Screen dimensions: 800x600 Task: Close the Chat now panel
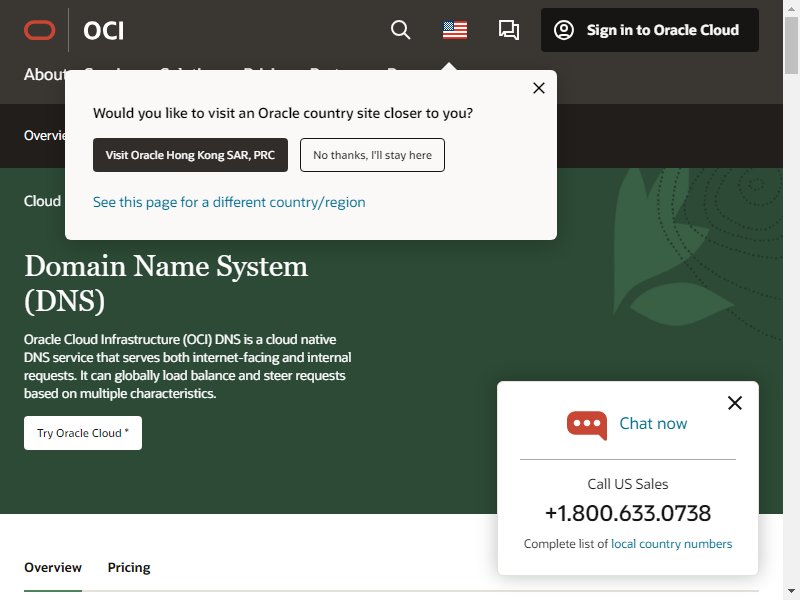(x=735, y=403)
